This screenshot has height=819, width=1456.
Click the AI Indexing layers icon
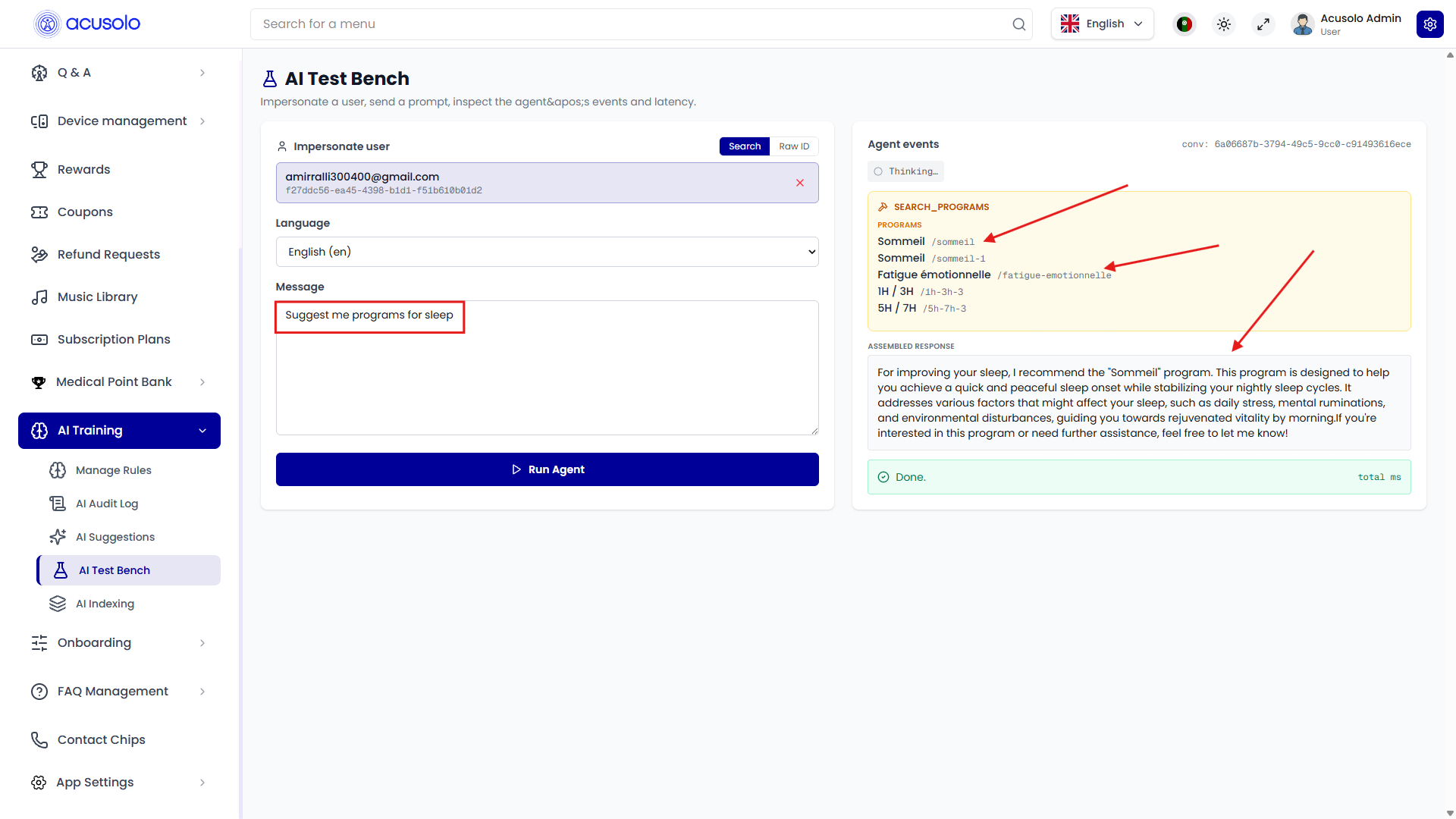(x=58, y=604)
